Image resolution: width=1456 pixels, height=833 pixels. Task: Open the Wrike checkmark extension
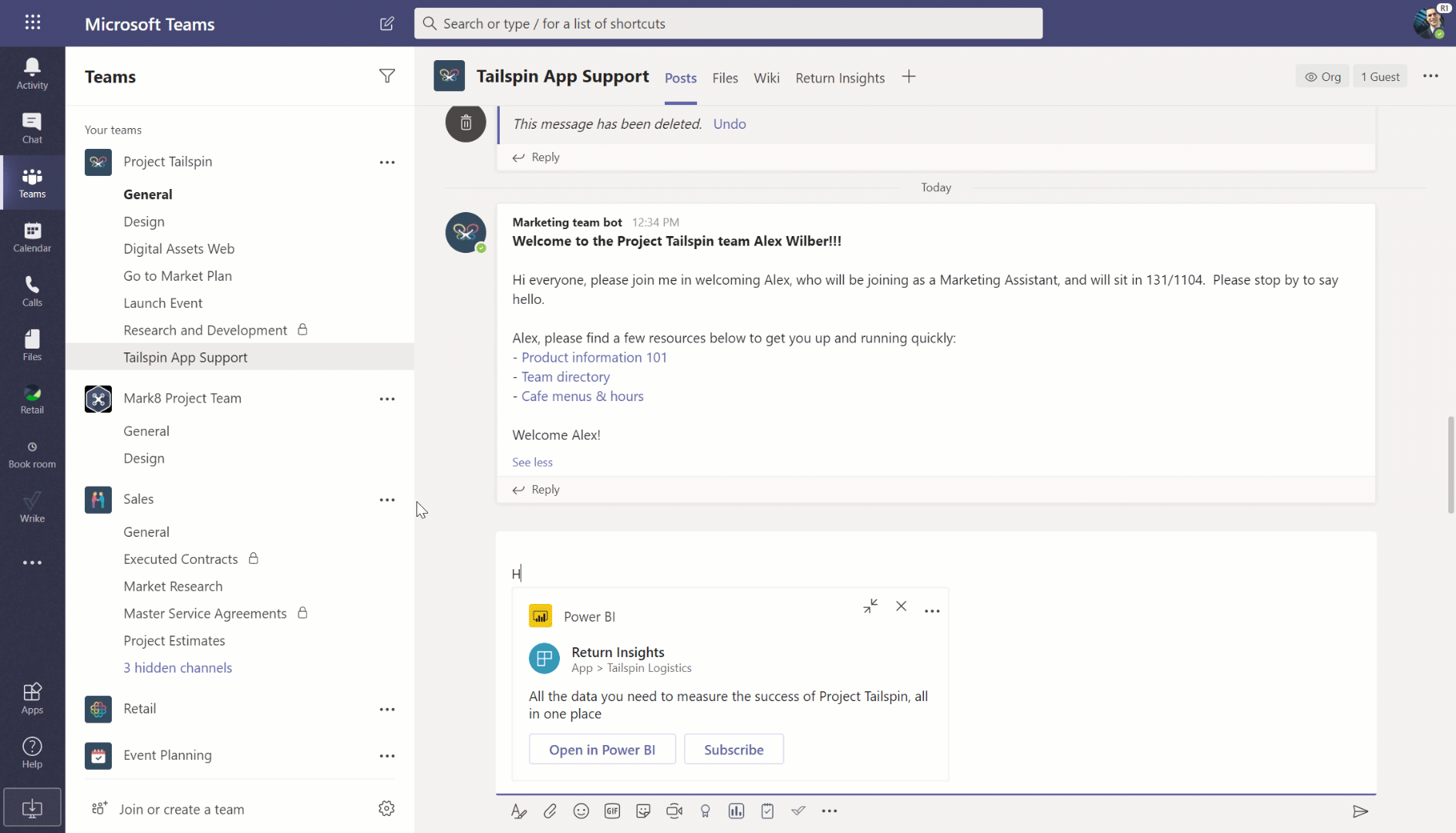798,811
